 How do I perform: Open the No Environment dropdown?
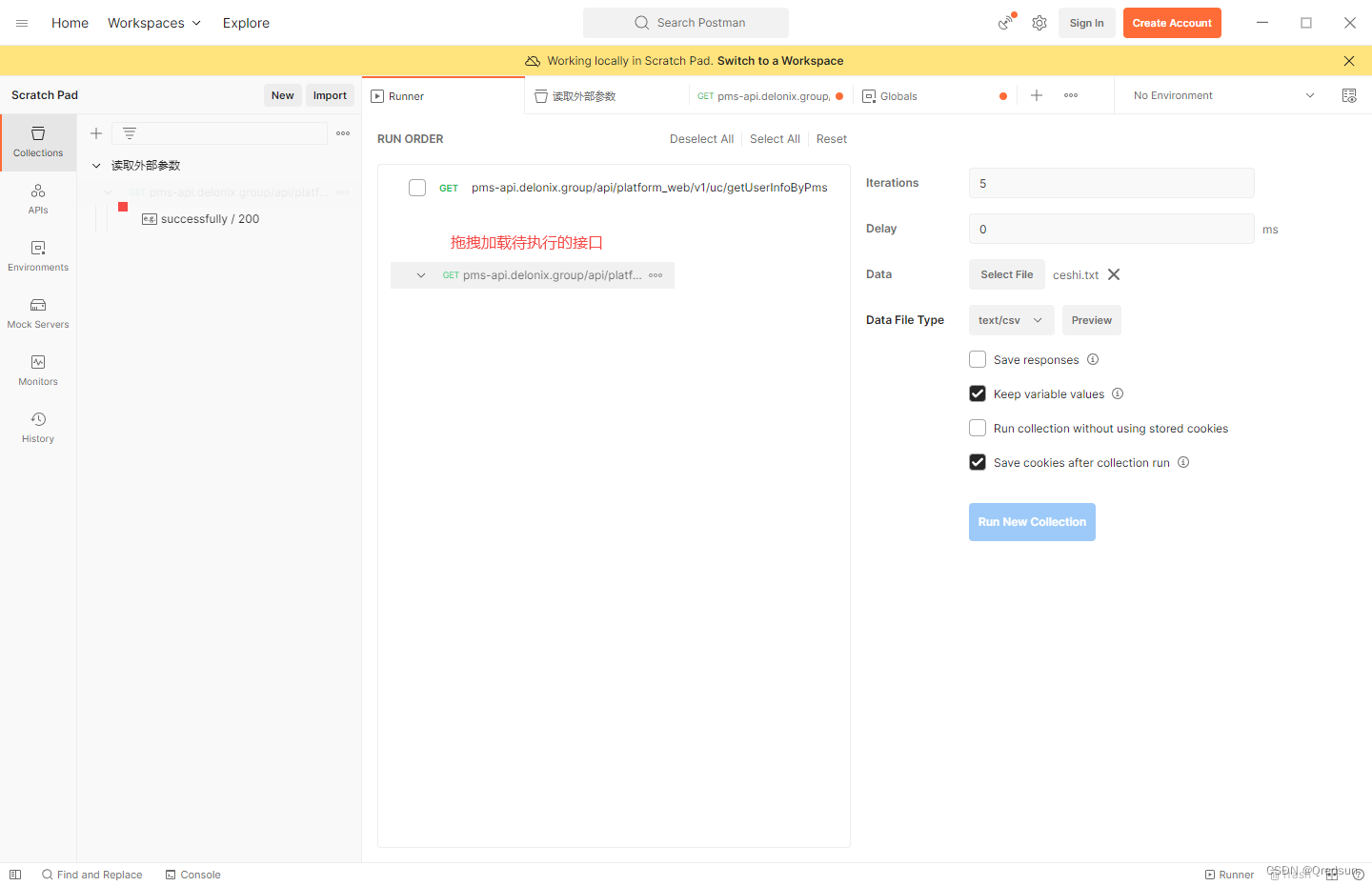[x=1223, y=95]
